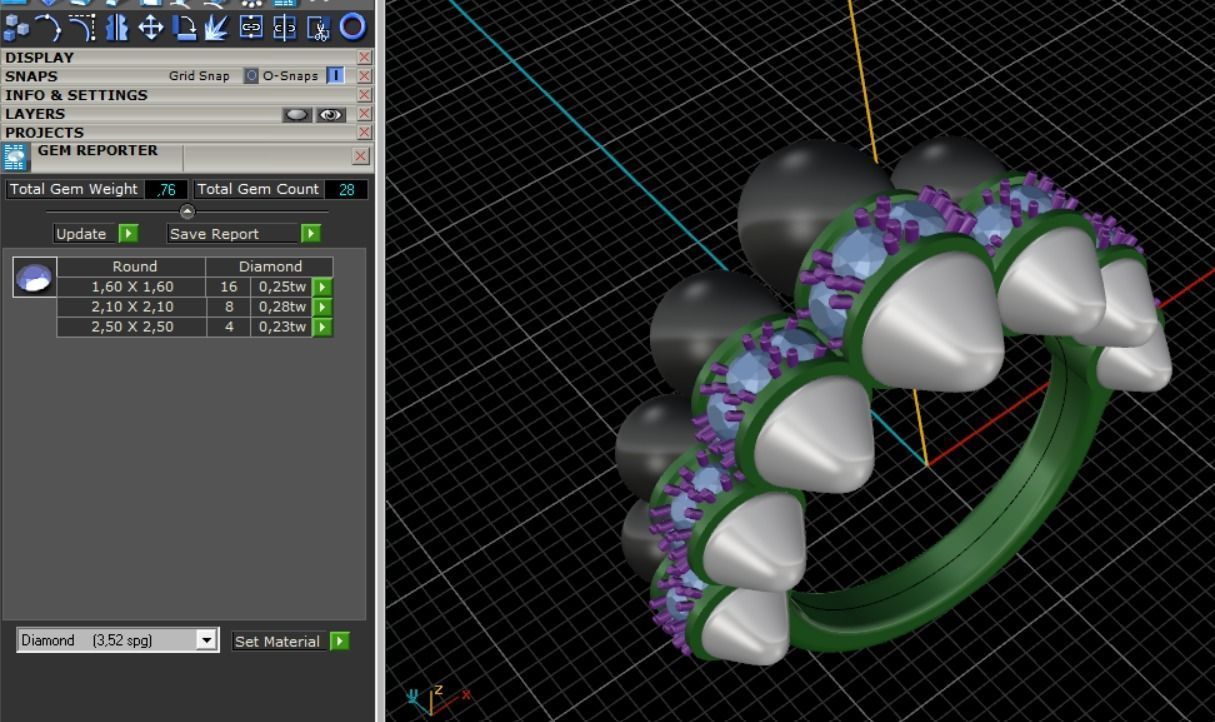This screenshot has width=1215, height=722.
Task: Click the Total Gem Count value field
Action: point(346,189)
